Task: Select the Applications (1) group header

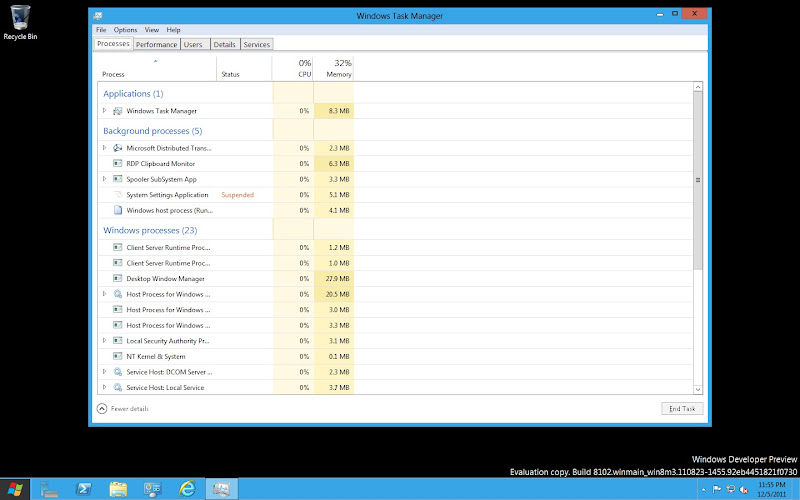Action: pos(133,93)
